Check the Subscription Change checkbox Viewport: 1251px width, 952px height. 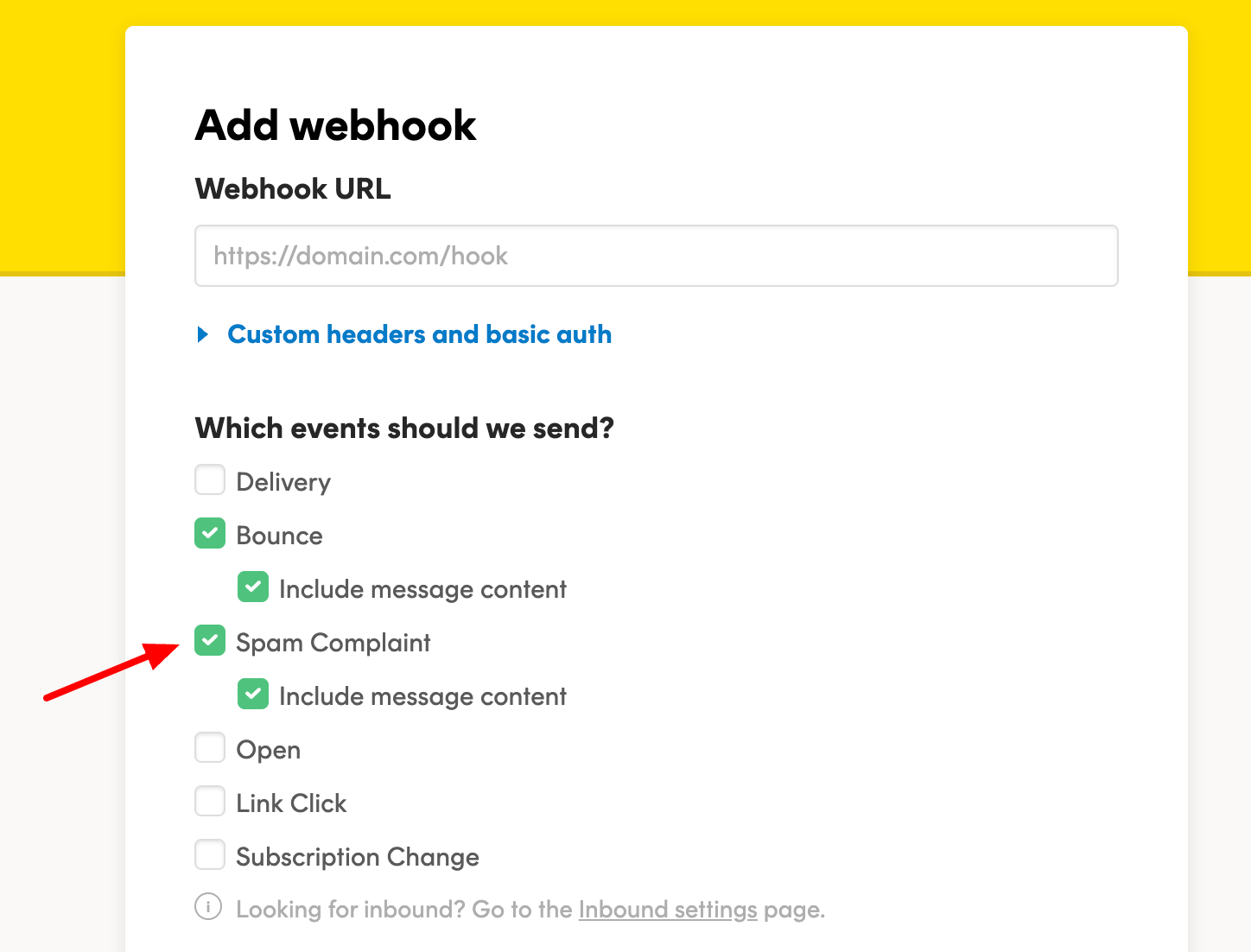pyautogui.click(x=210, y=855)
